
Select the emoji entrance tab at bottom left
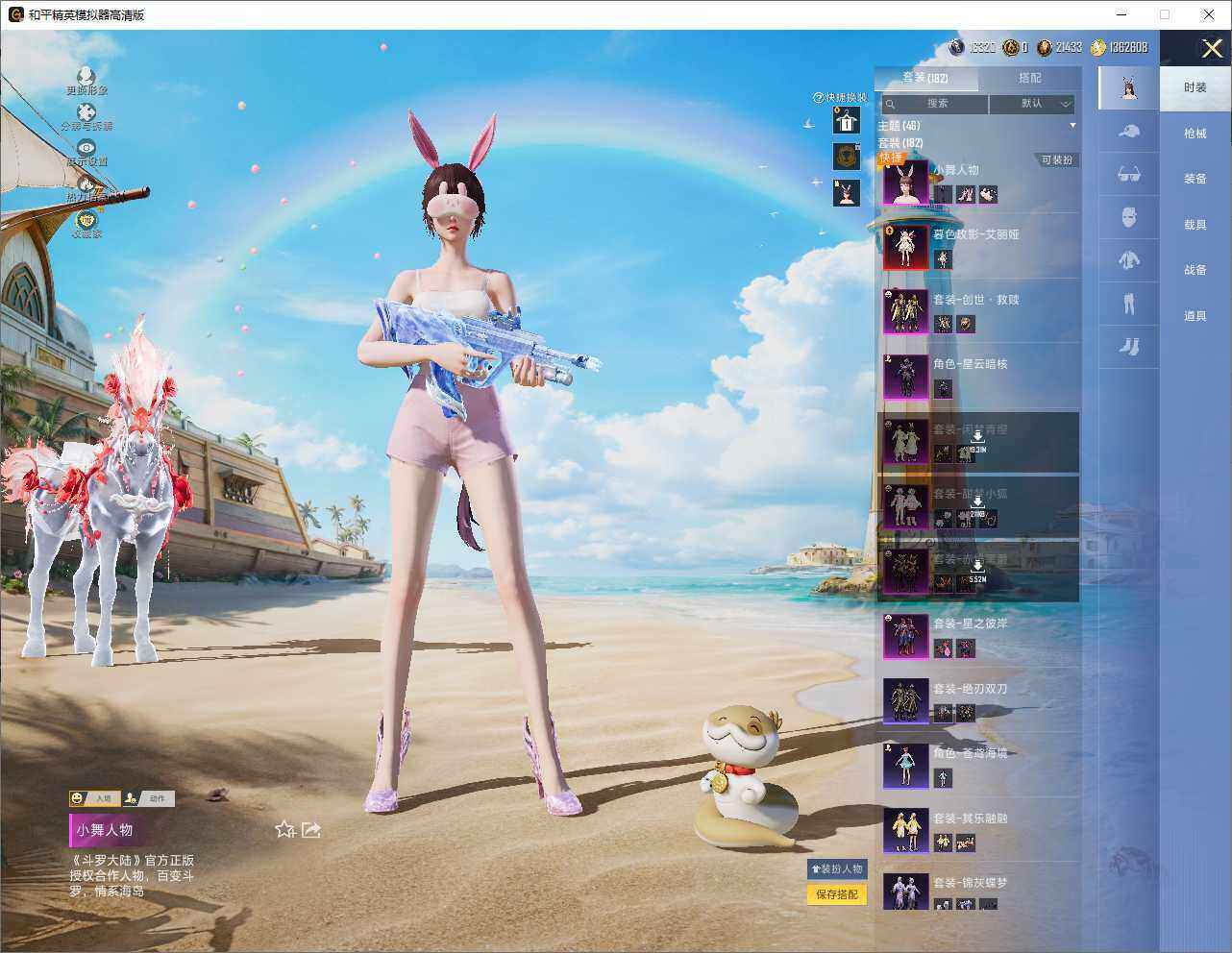93,798
